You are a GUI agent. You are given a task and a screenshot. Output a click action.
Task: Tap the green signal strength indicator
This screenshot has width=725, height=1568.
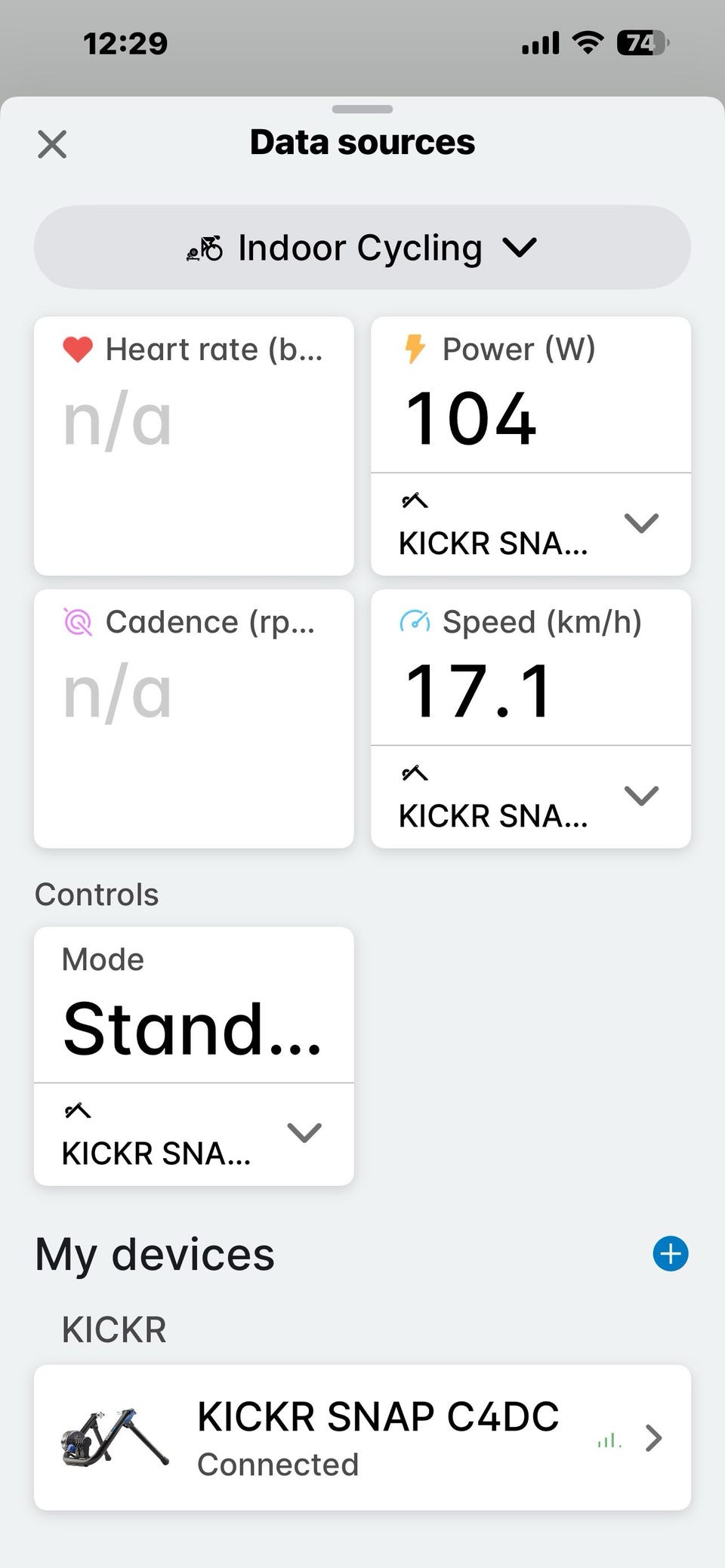tap(609, 1440)
